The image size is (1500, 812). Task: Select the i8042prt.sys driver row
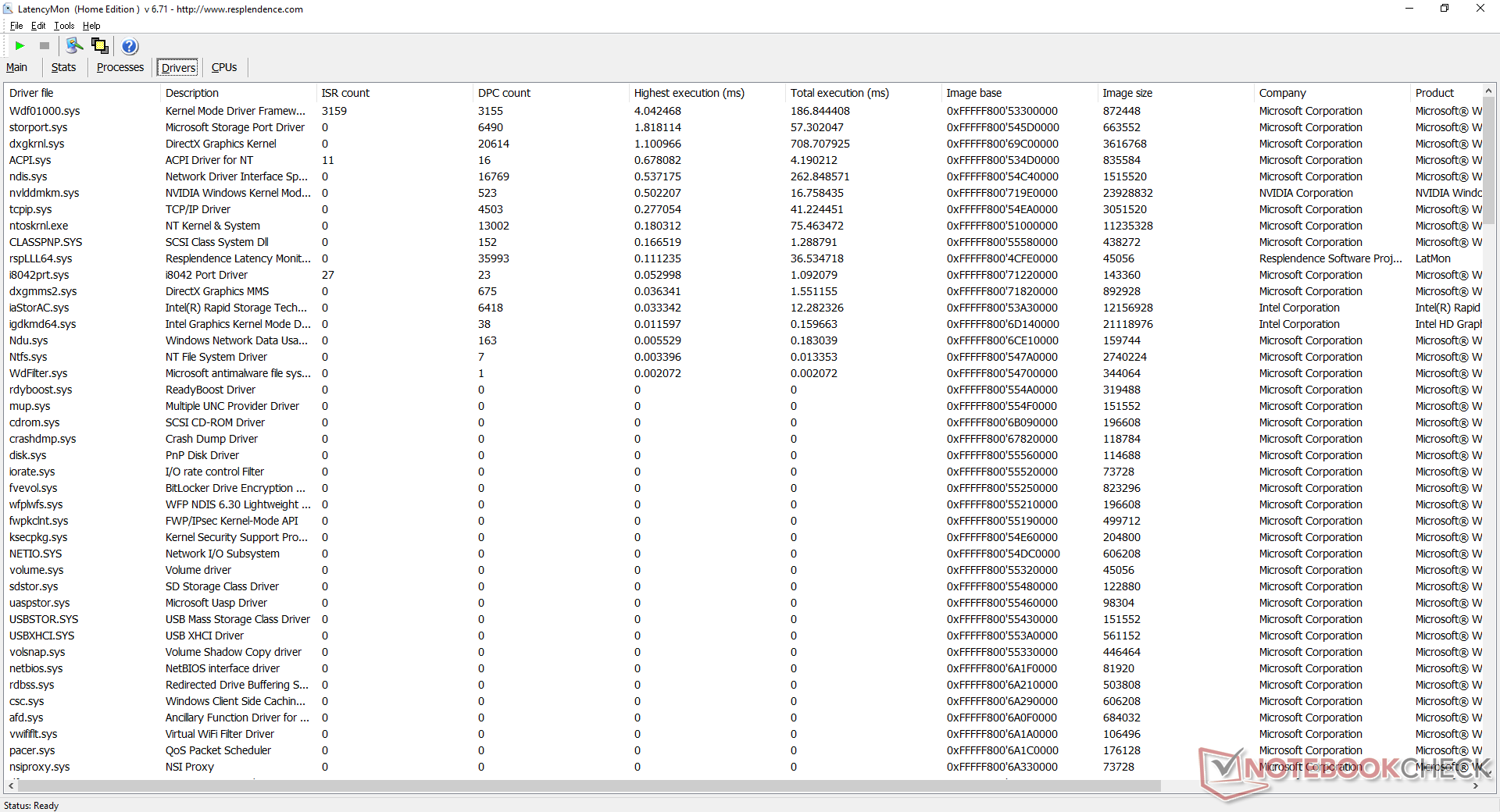(743, 275)
